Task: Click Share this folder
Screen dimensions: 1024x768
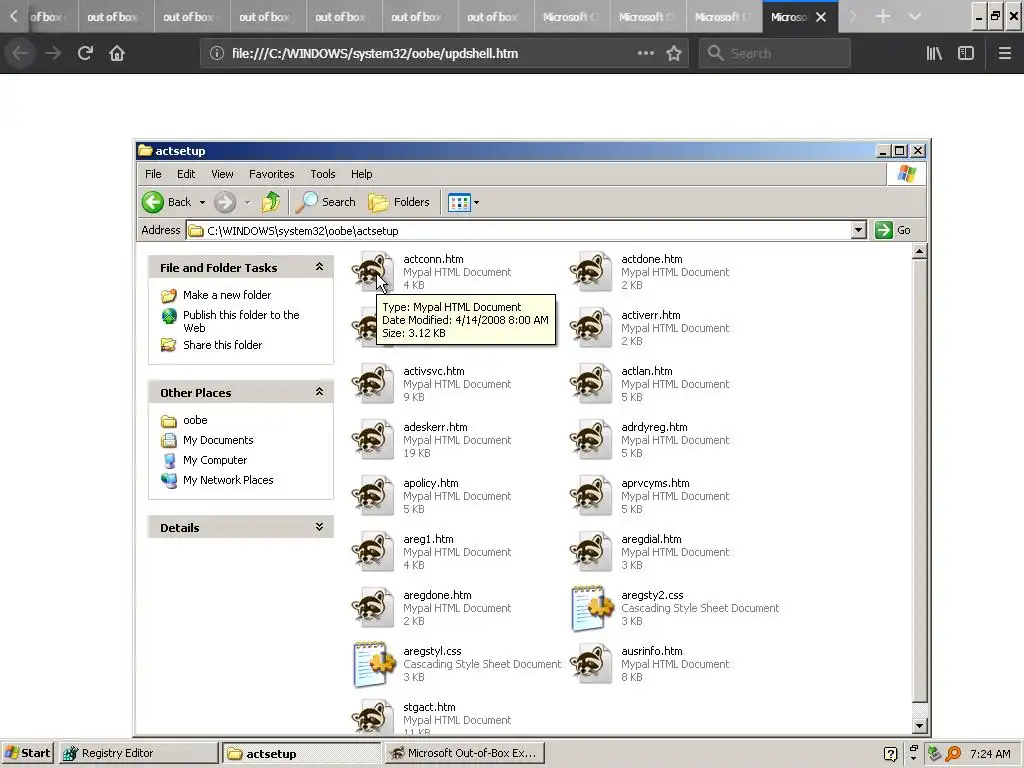Action: point(222,345)
